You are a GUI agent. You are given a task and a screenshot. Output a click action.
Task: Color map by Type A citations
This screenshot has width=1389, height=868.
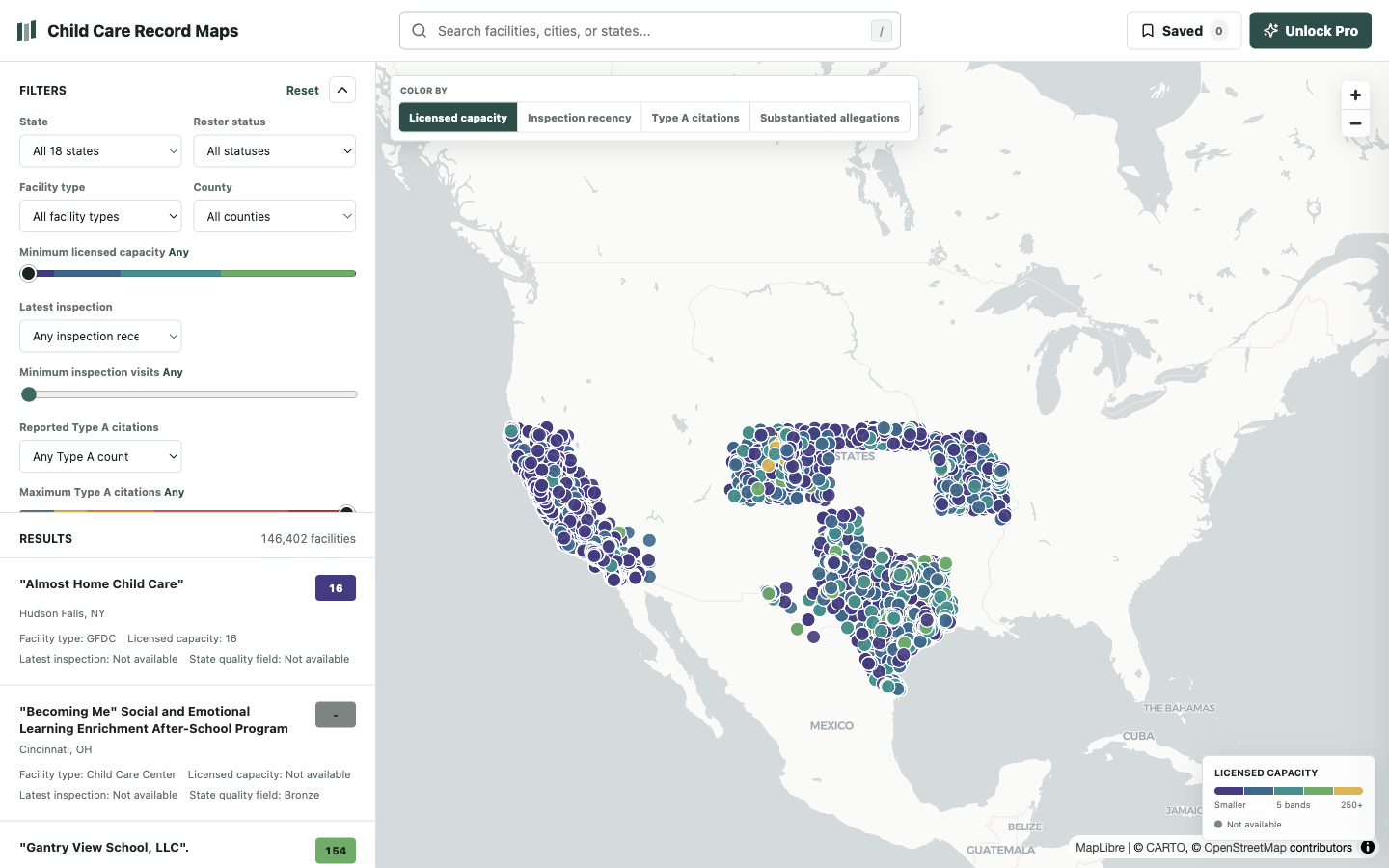tap(695, 118)
